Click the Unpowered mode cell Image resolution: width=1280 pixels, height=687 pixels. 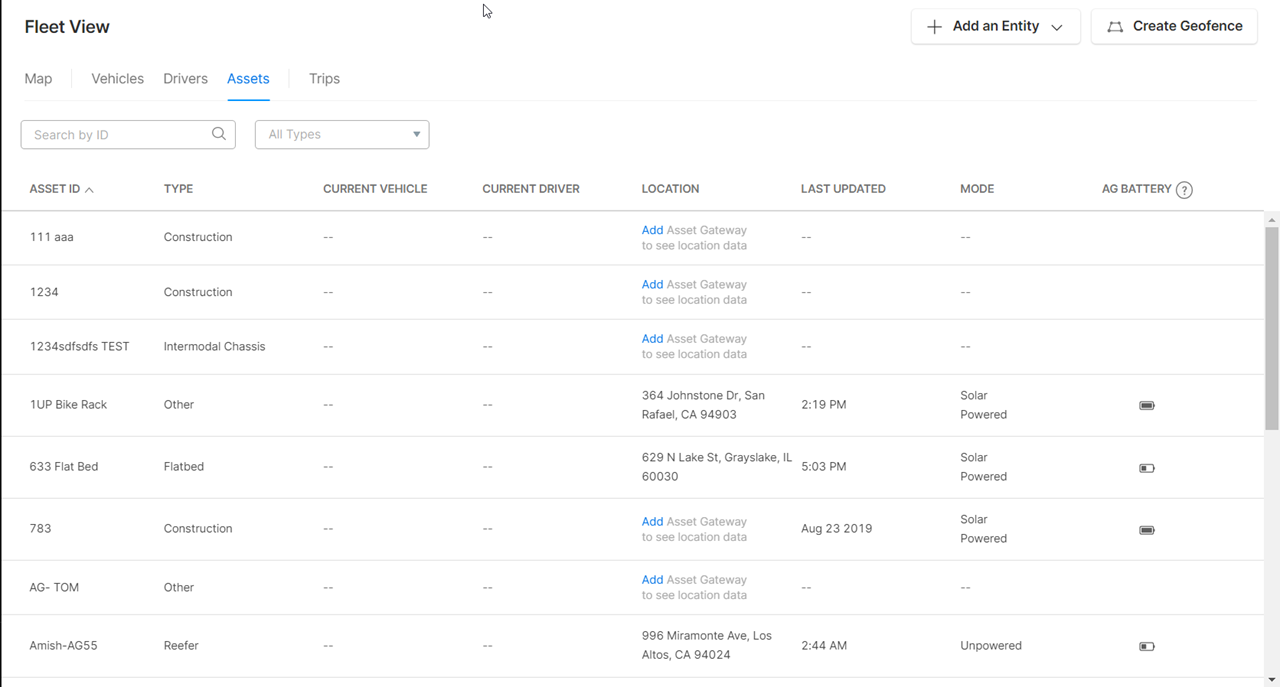pyautogui.click(x=991, y=646)
